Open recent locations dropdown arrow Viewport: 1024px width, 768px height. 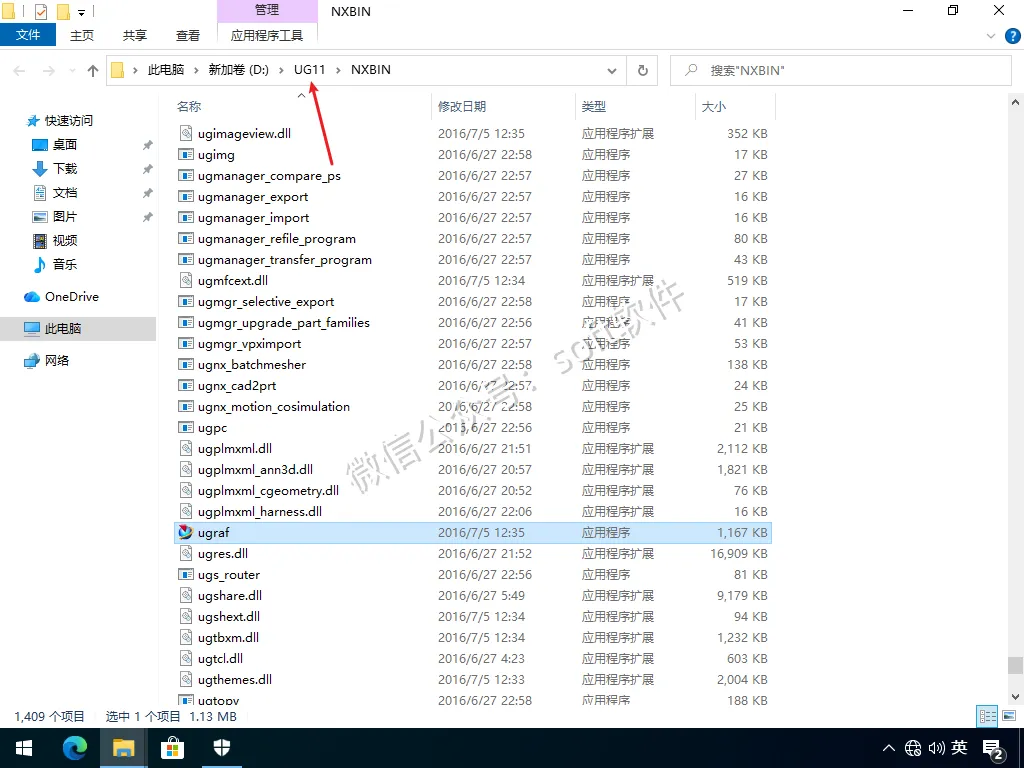tap(72, 71)
